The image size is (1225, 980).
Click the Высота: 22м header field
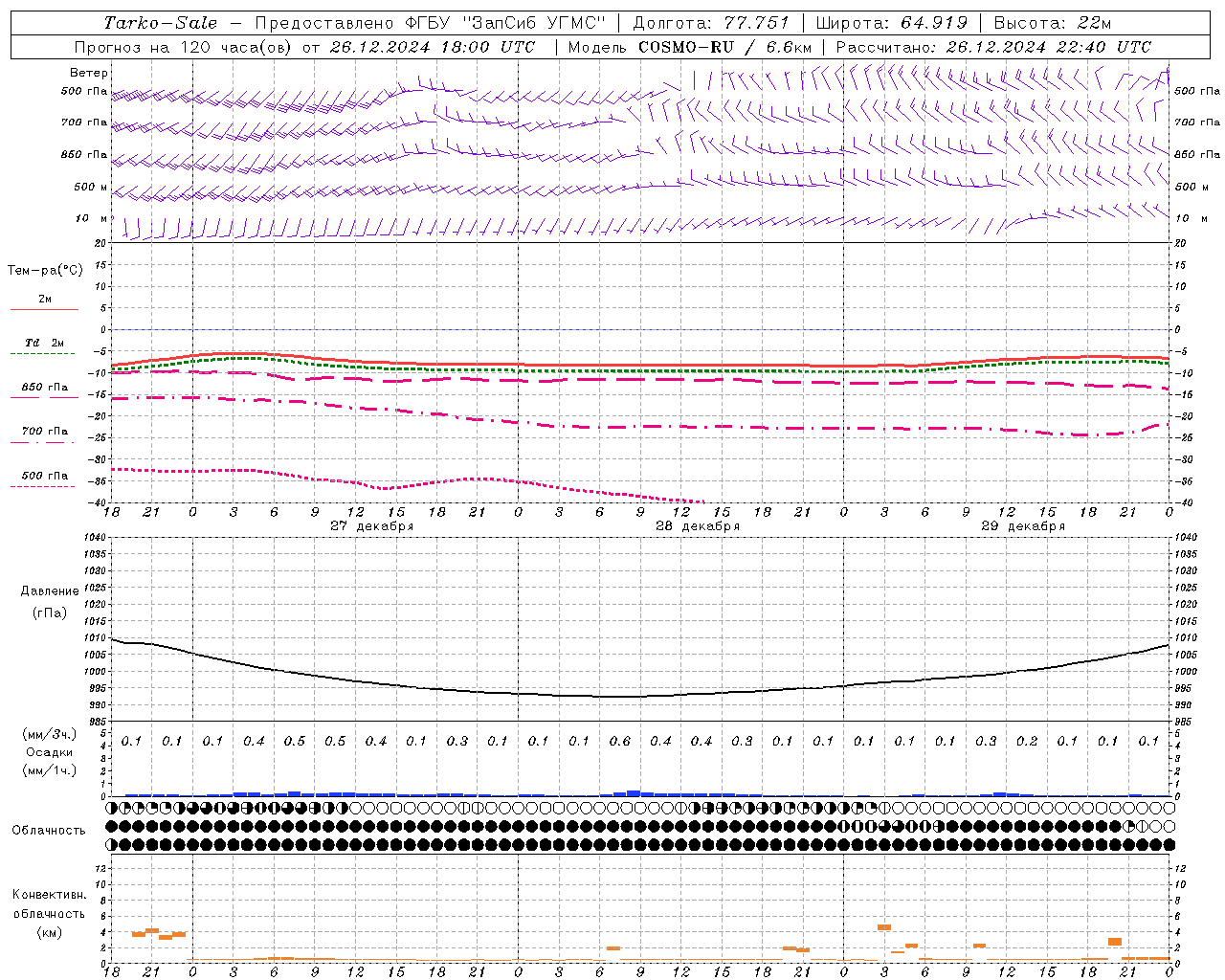pyautogui.click(x=1053, y=23)
